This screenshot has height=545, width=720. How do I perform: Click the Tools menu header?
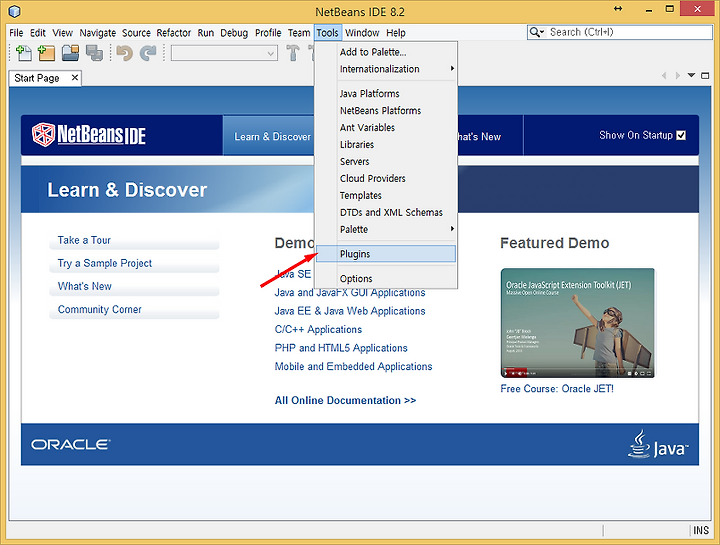(x=327, y=33)
